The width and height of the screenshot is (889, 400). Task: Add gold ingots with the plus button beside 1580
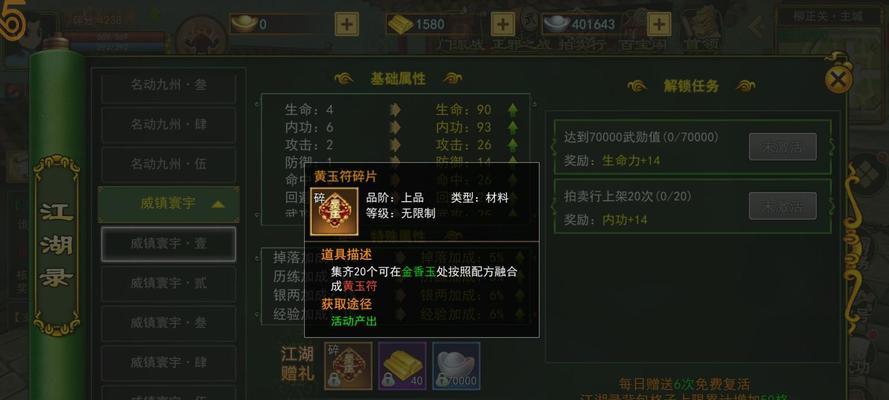pos(502,24)
